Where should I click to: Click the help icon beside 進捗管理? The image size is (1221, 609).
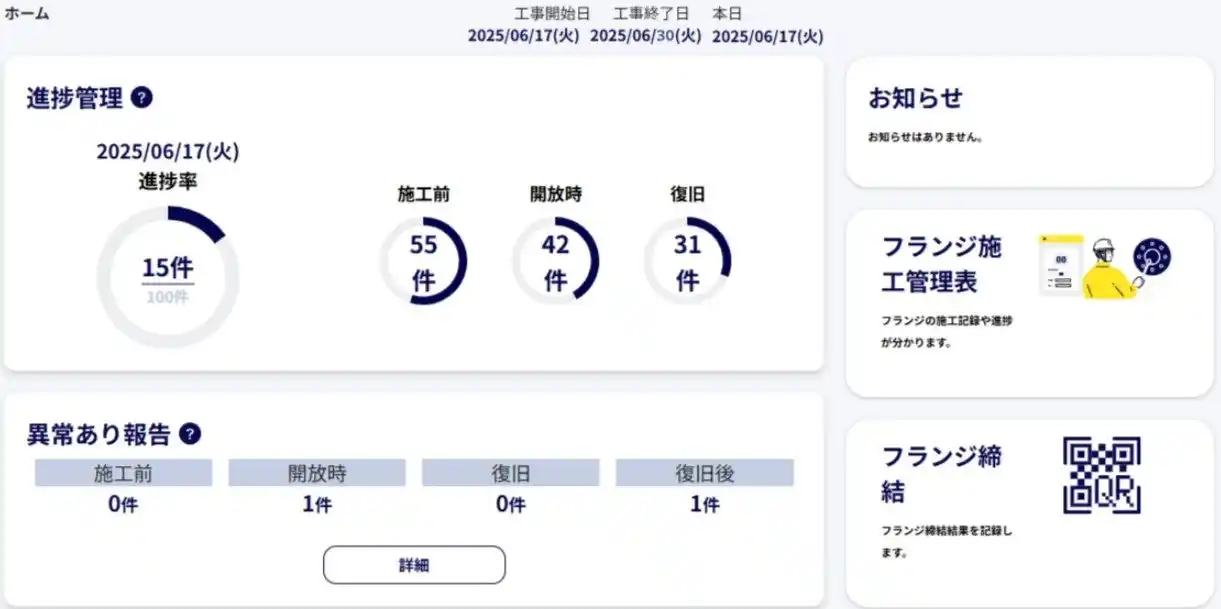tap(142, 98)
